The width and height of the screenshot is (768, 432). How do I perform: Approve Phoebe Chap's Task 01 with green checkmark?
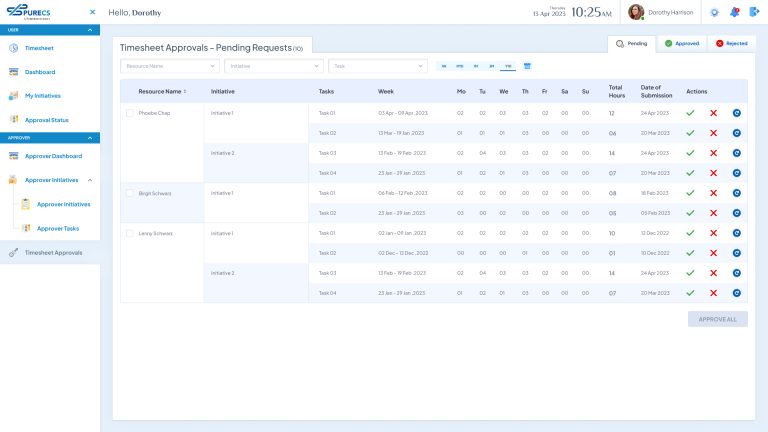coord(690,113)
